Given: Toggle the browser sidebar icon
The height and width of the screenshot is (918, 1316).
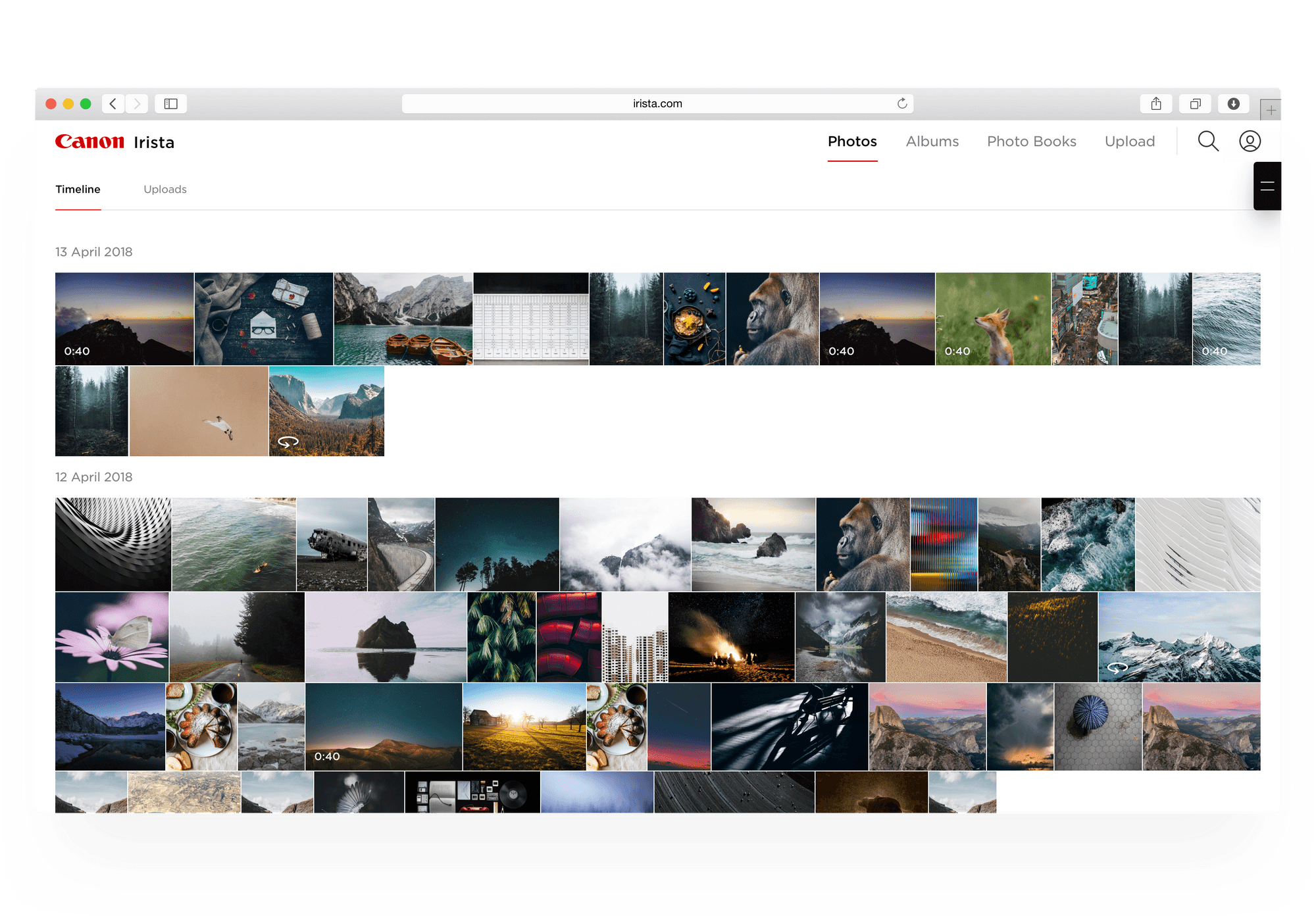Looking at the screenshot, I should click(171, 104).
